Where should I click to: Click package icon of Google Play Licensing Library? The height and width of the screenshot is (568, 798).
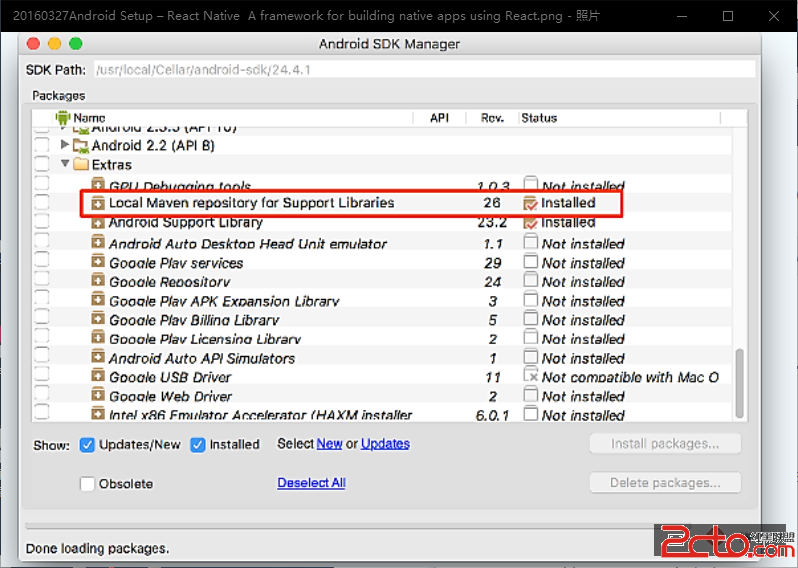[x=98, y=337]
